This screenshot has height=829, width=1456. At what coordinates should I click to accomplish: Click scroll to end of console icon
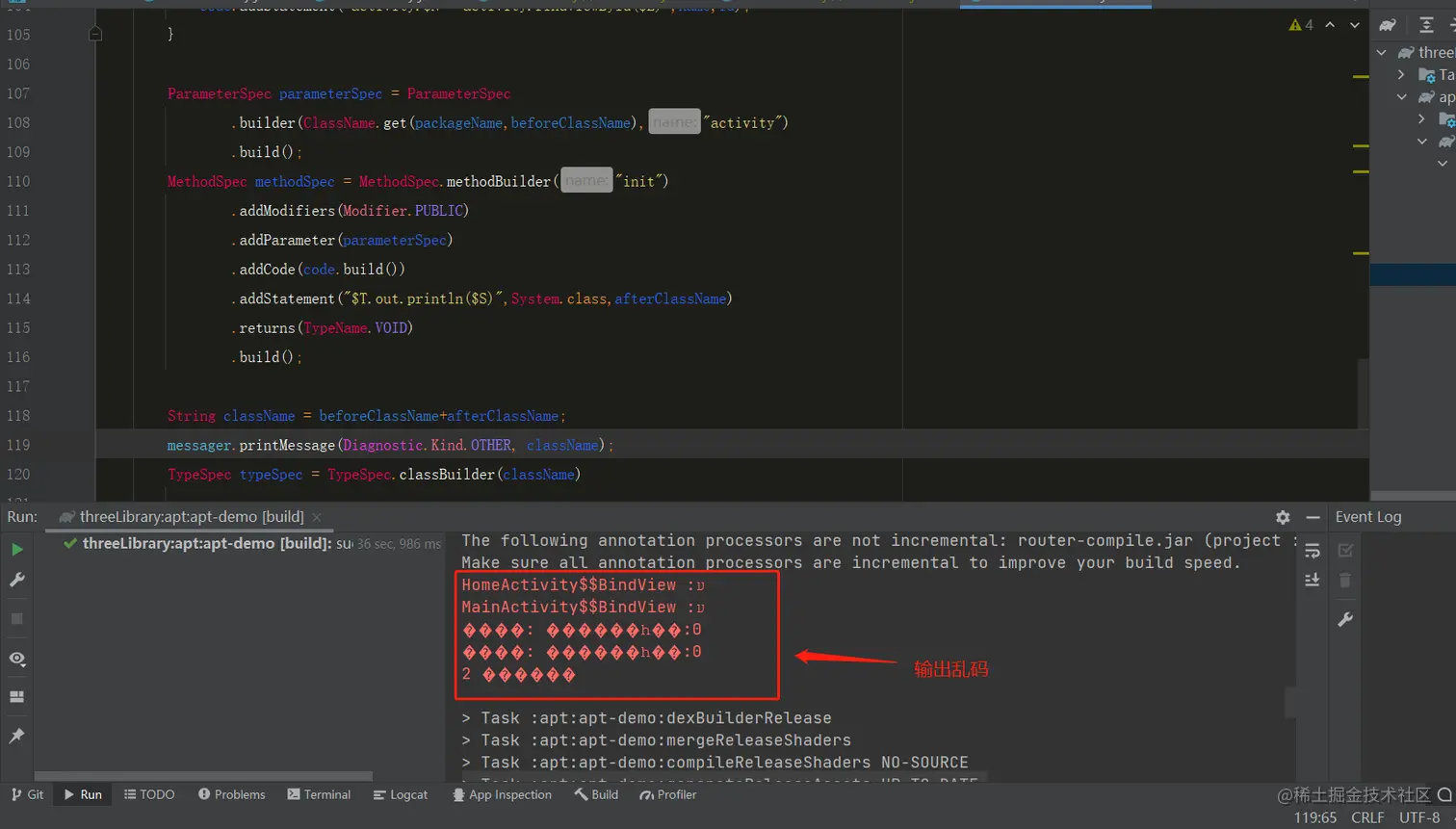[x=1312, y=580]
